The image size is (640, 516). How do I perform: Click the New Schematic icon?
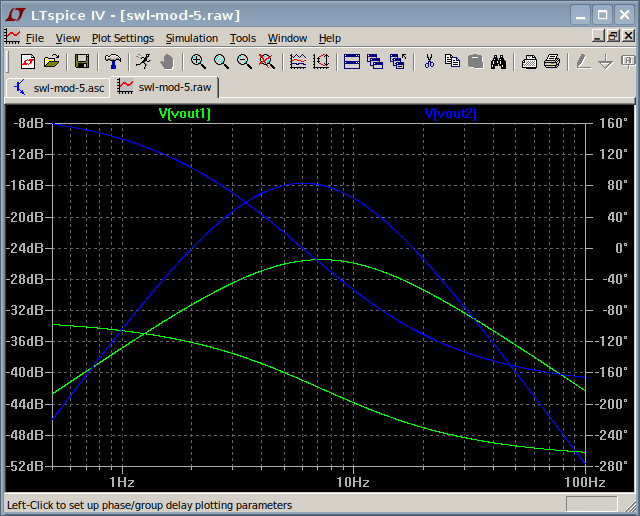[x=27, y=61]
